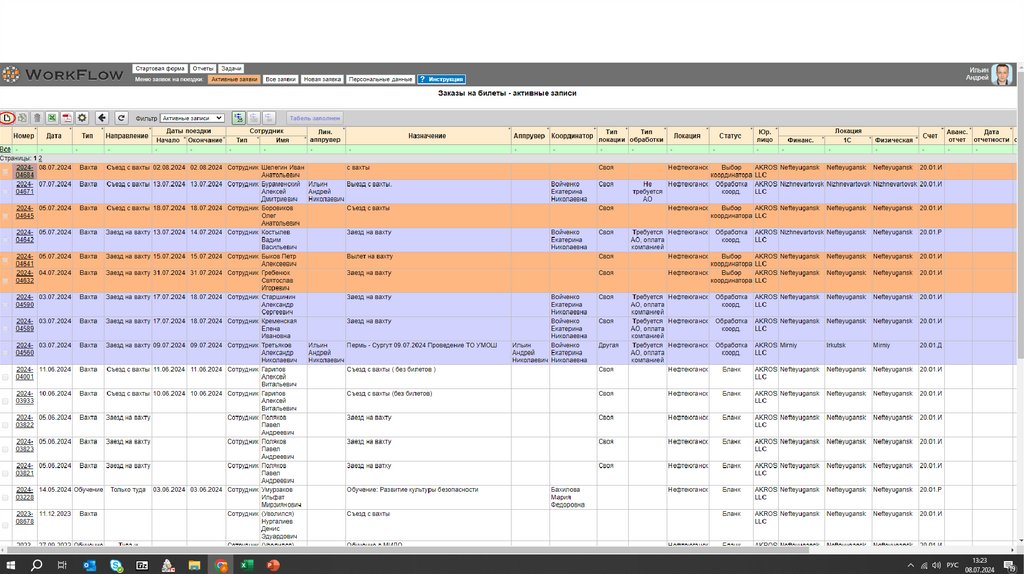The height and width of the screenshot is (574, 1024).
Task: Open order link 2024-04684
Action: click(x=24, y=171)
